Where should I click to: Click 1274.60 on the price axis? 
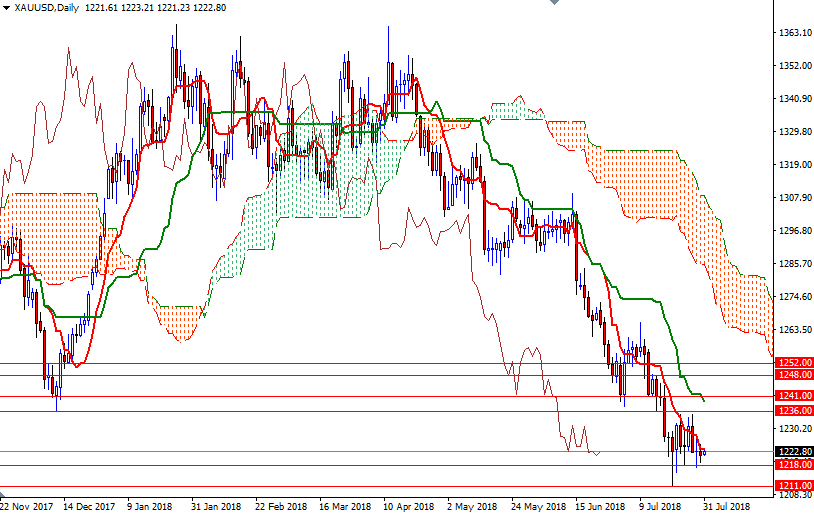pos(794,297)
